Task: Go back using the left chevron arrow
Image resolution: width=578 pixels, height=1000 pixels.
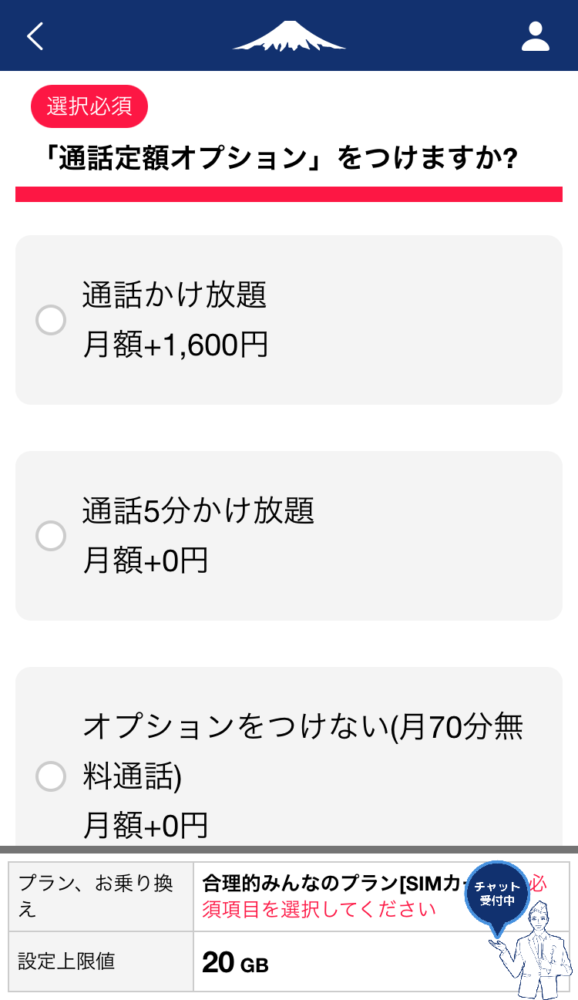Action: pyautogui.click(x=35, y=36)
